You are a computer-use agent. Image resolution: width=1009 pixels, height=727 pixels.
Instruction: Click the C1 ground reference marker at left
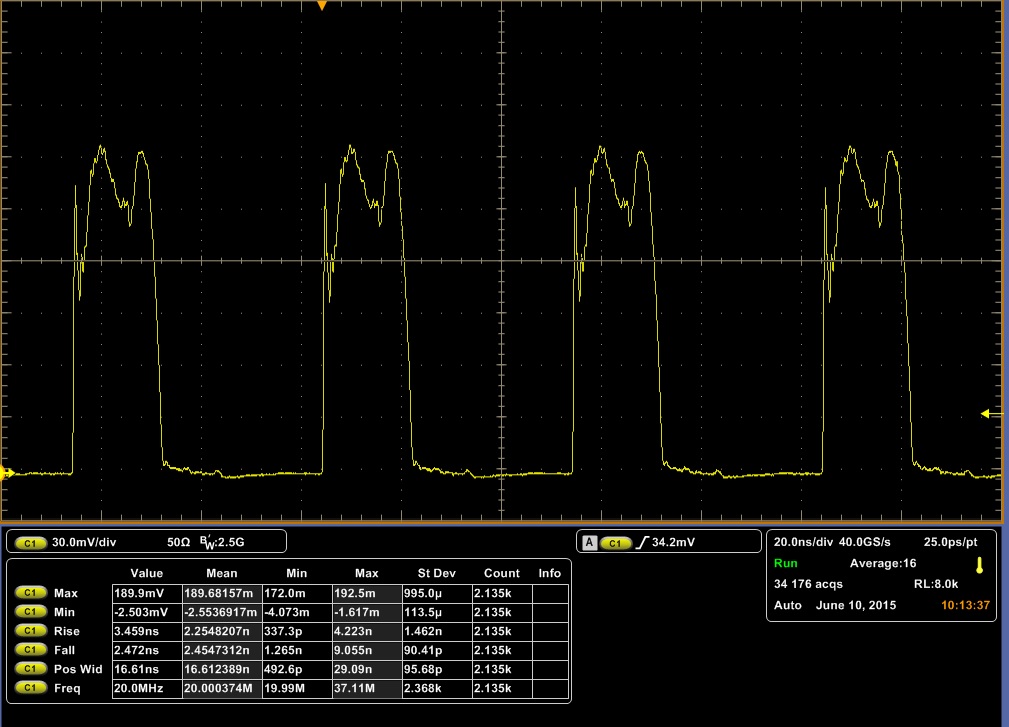[6, 474]
